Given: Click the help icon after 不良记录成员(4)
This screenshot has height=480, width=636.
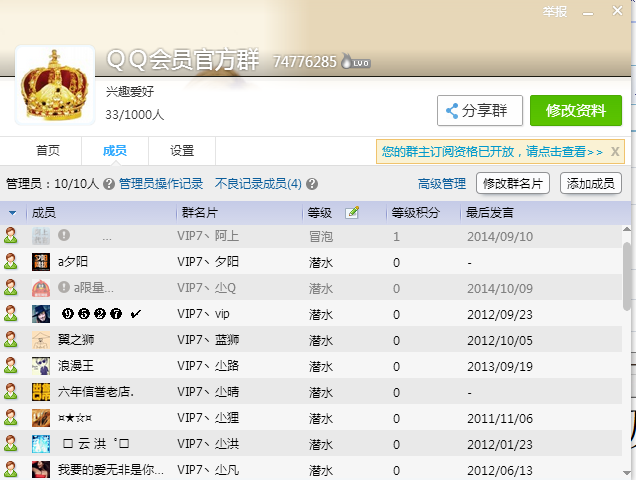Looking at the screenshot, I should tap(312, 184).
